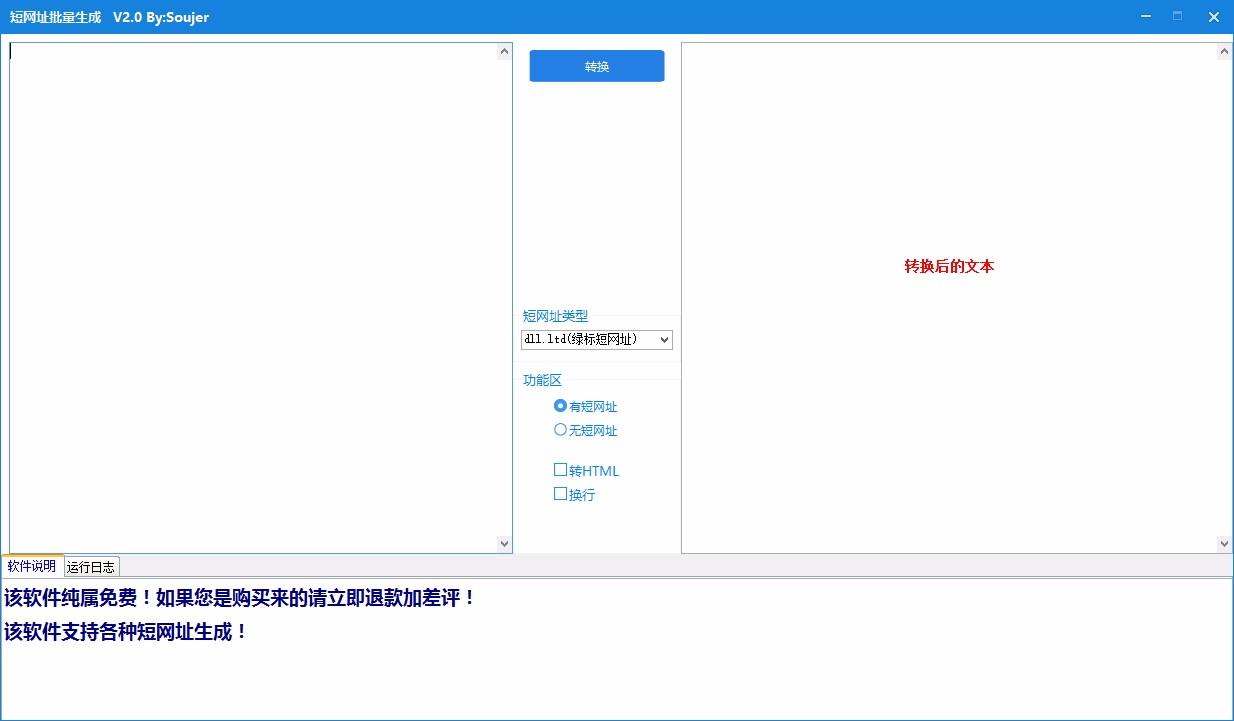Viewport: 1234px width, 721px height.
Task: Select the 无短网址 radio option
Action: (586, 430)
